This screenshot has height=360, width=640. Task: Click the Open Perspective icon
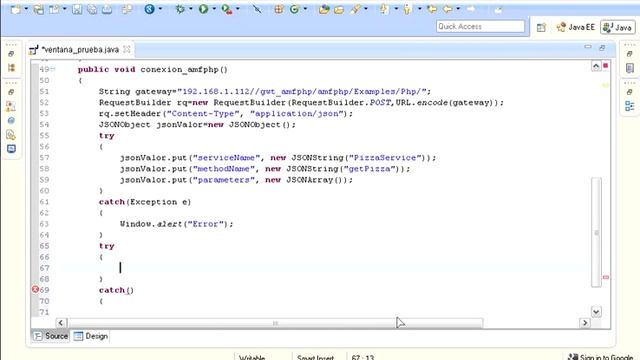[x=541, y=27]
